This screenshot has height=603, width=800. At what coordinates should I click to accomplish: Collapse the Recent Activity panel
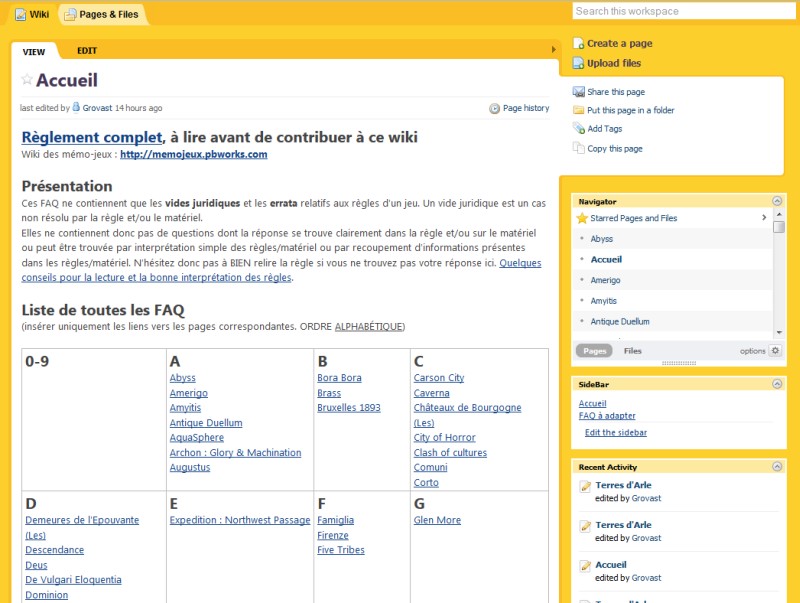click(777, 467)
